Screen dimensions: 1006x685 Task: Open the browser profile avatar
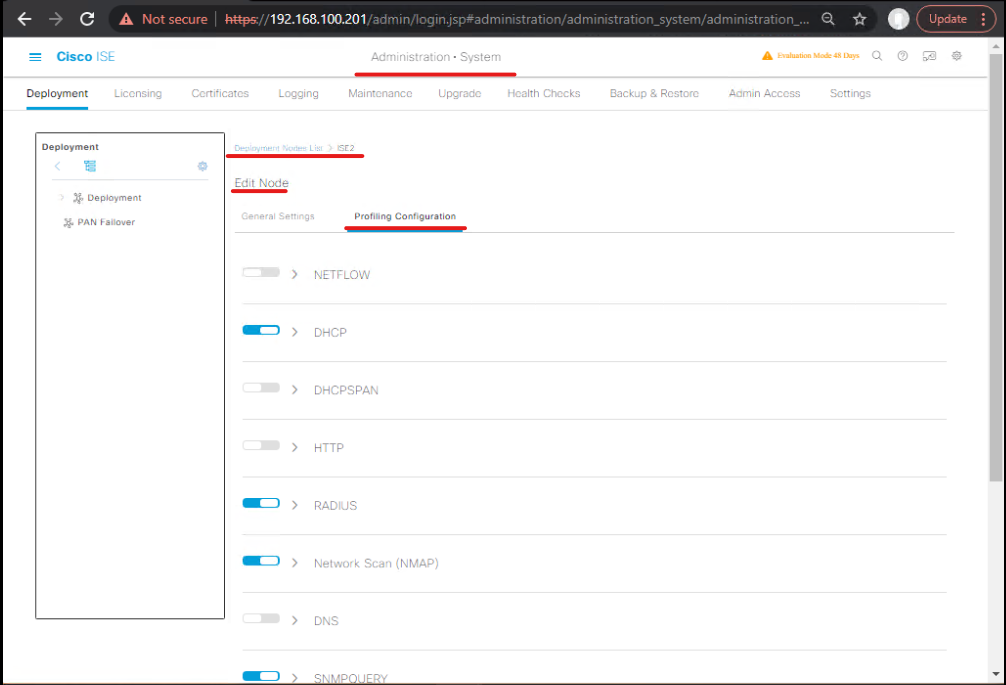898,19
